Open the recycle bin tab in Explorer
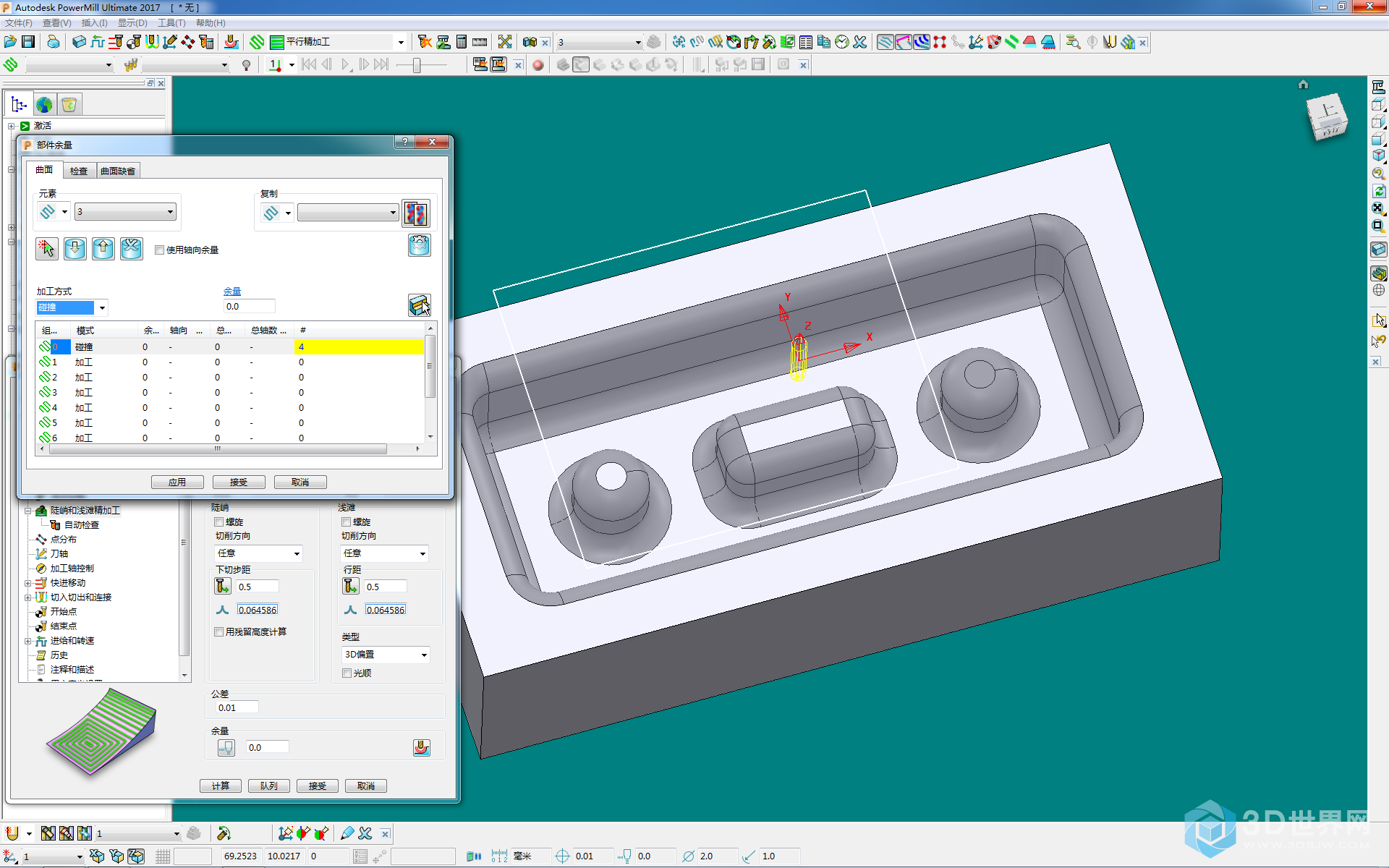 click(69, 105)
